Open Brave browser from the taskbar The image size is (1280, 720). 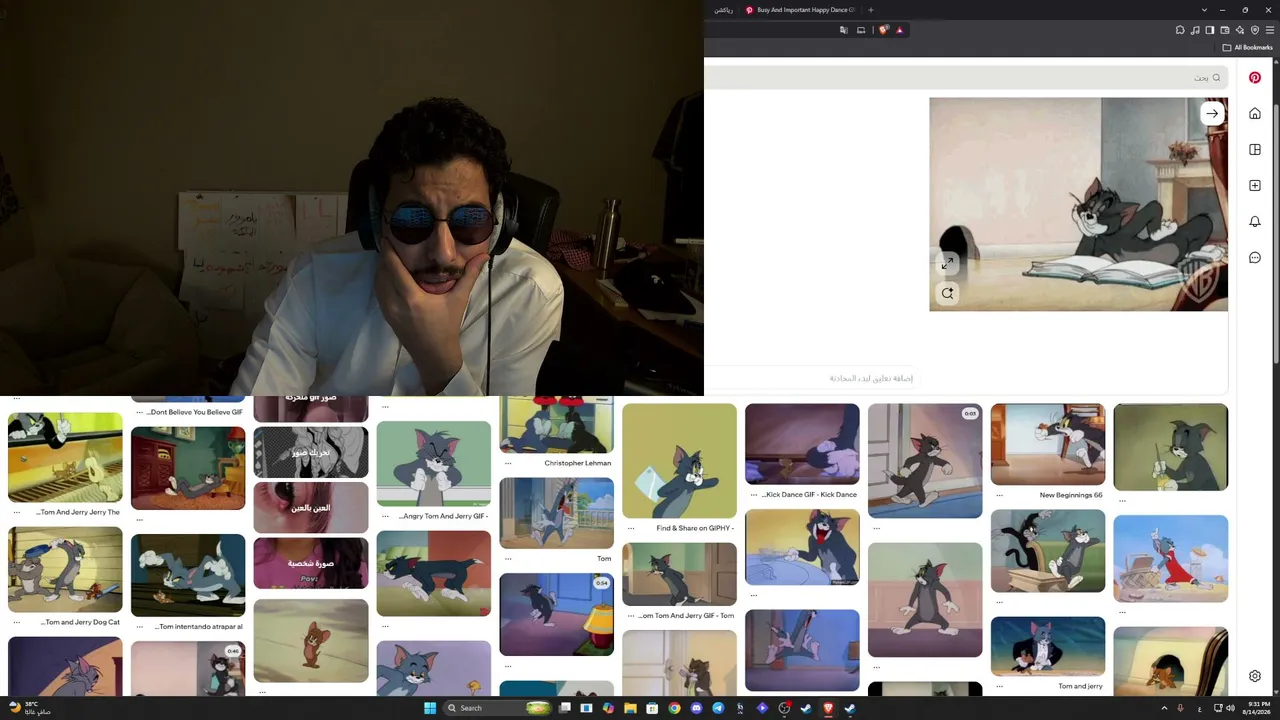pos(828,708)
